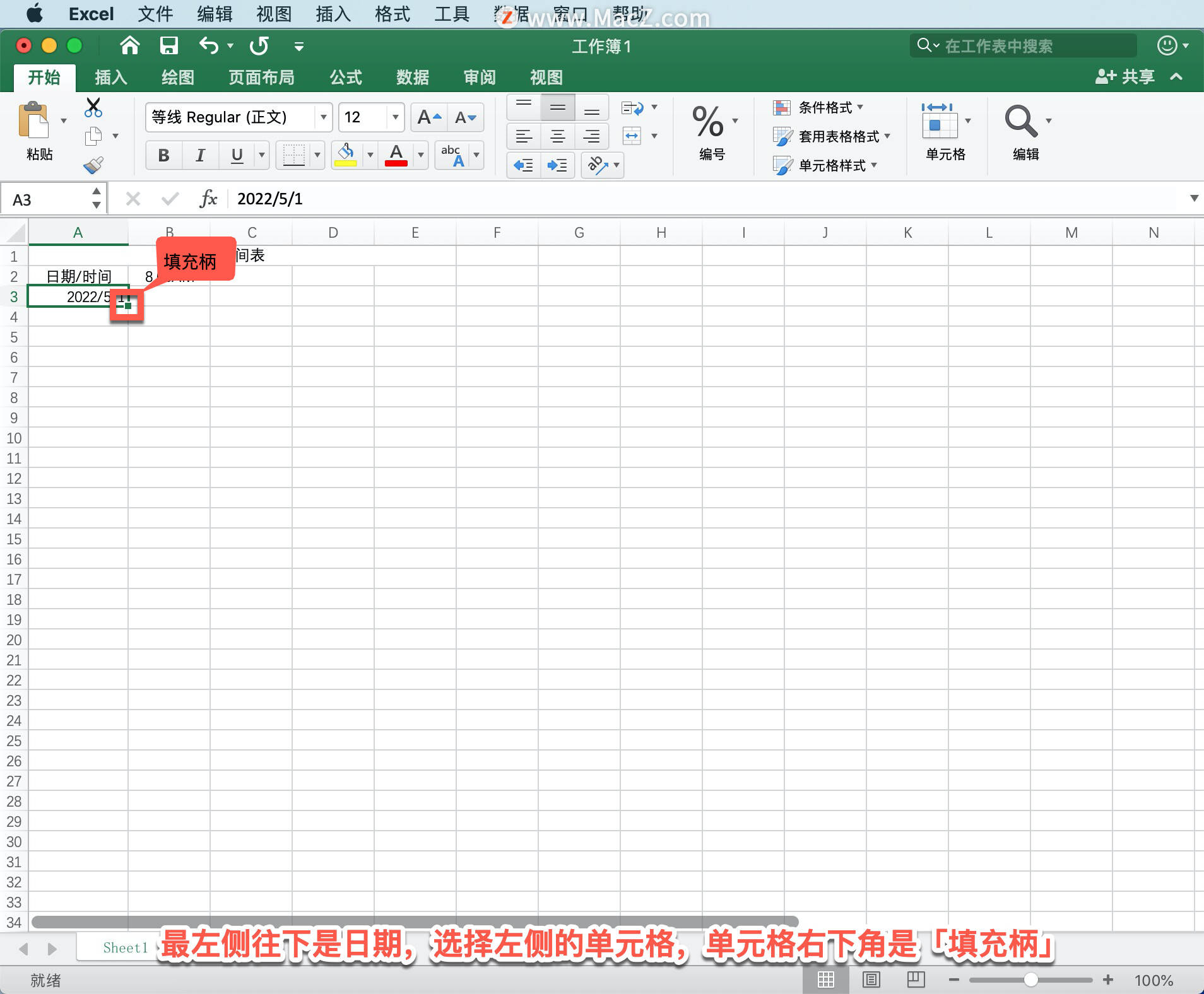Switch to the 插入 ribbon tab
The width and height of the screenshot is (1204, 994).
(110, 77)
